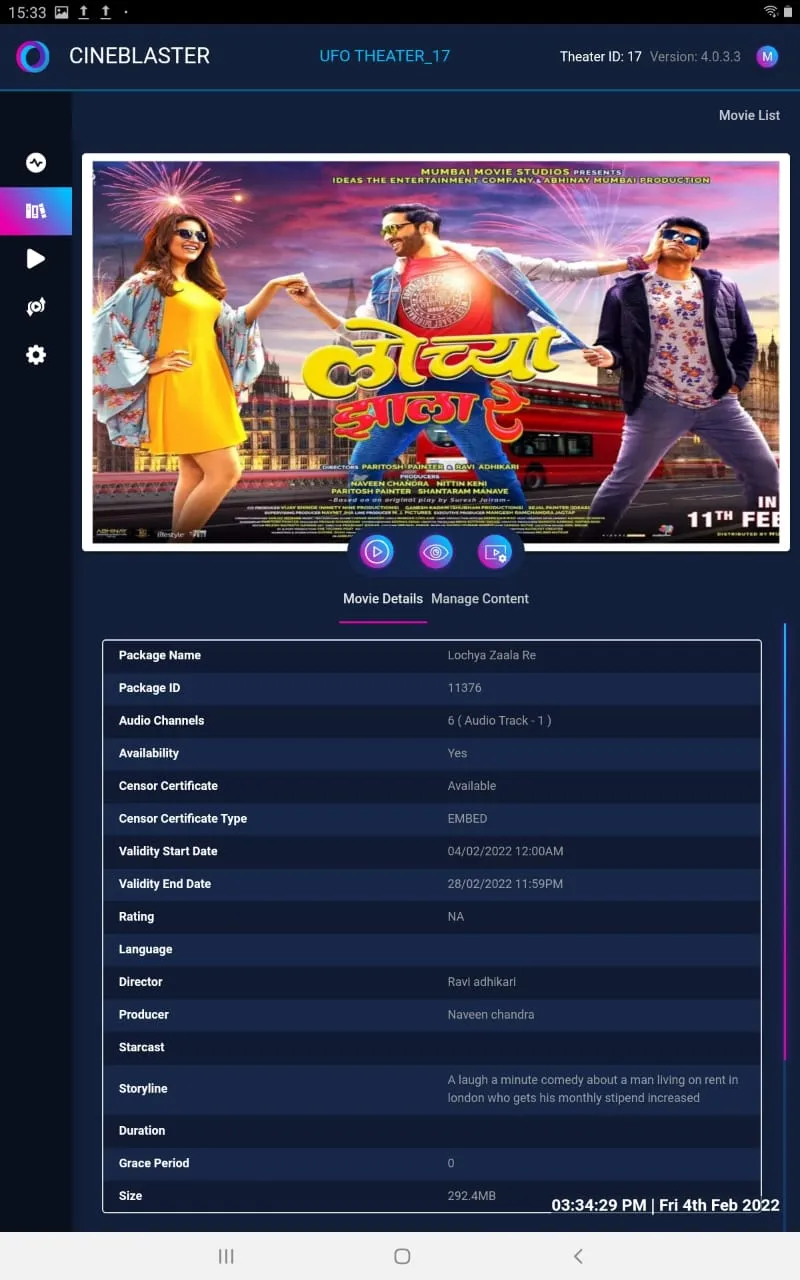Image resolution: width=800 pixels, height=1280 pixels.
Task: Click the 'Version: 4.0.3.3' label
Action: tap(695, 57)
